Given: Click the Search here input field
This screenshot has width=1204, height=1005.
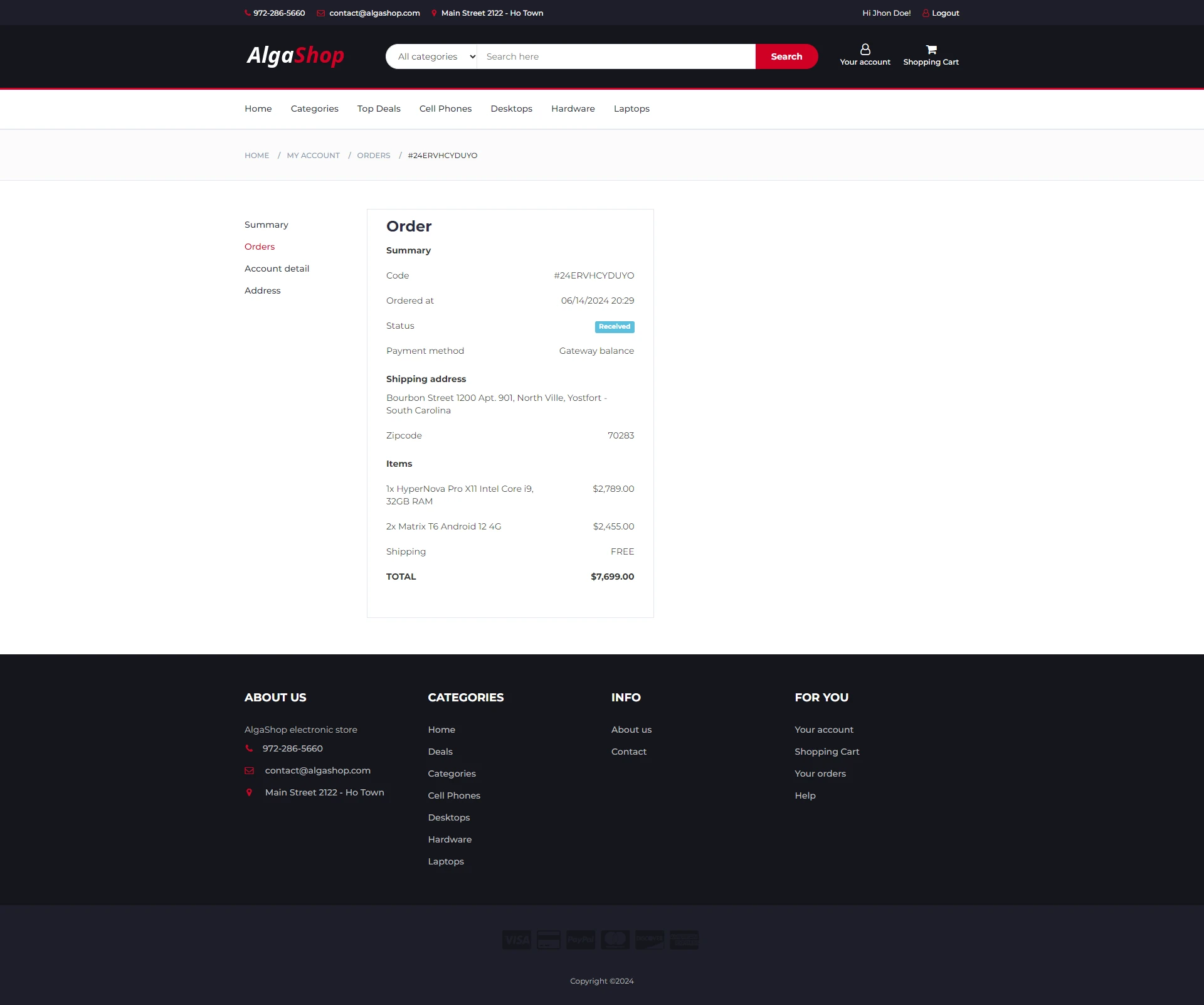Looking at the screenshot, I should tap(616, 56).
